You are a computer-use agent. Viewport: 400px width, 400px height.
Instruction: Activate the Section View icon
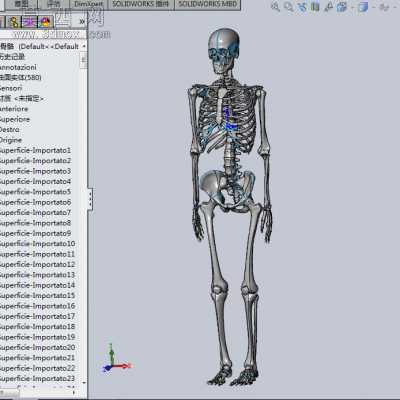click(x=315, y=7)
